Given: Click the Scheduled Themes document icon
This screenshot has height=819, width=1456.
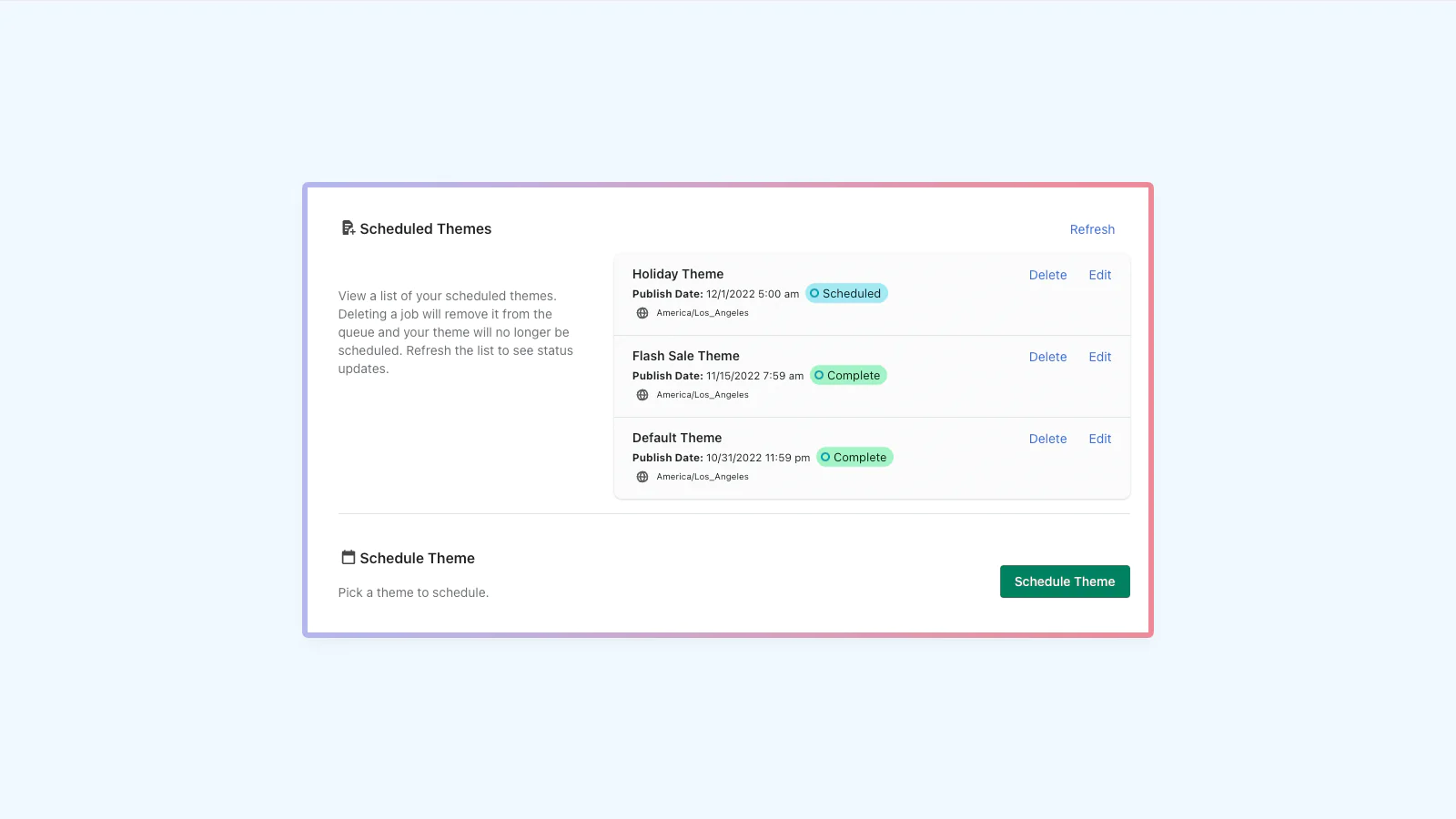Looking at the screenshot, I should coord(348,227).
